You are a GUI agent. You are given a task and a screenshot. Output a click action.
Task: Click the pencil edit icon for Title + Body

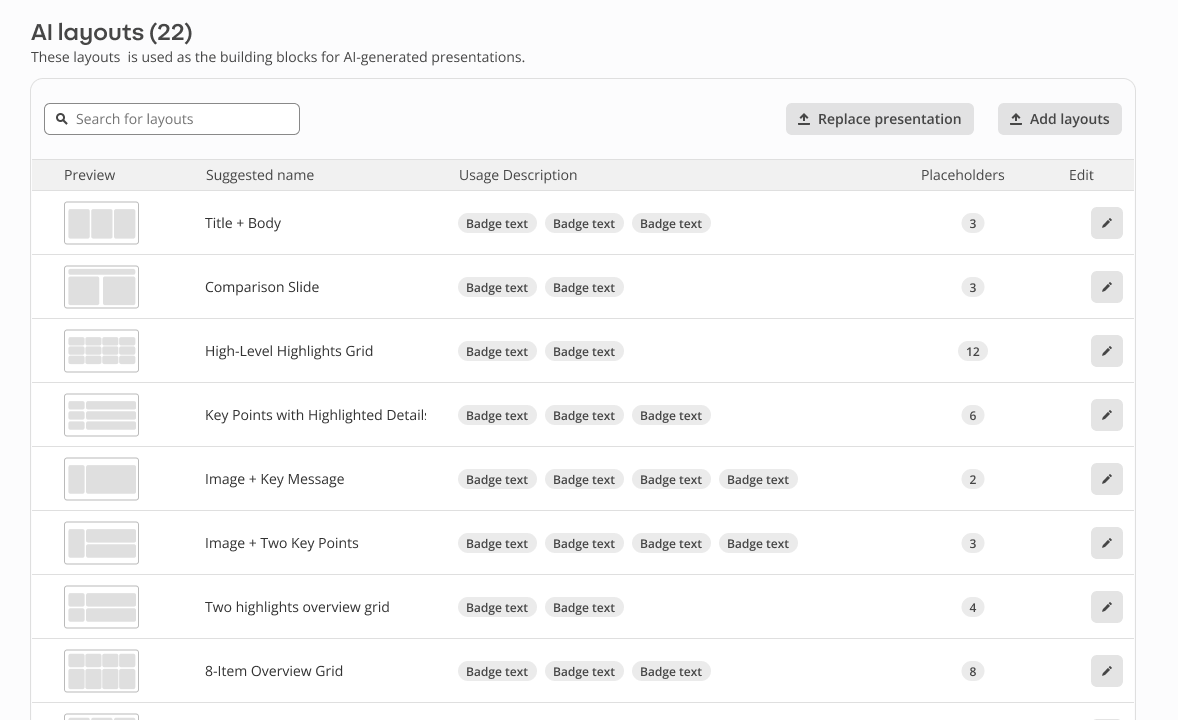click(x=1107, y=223)
